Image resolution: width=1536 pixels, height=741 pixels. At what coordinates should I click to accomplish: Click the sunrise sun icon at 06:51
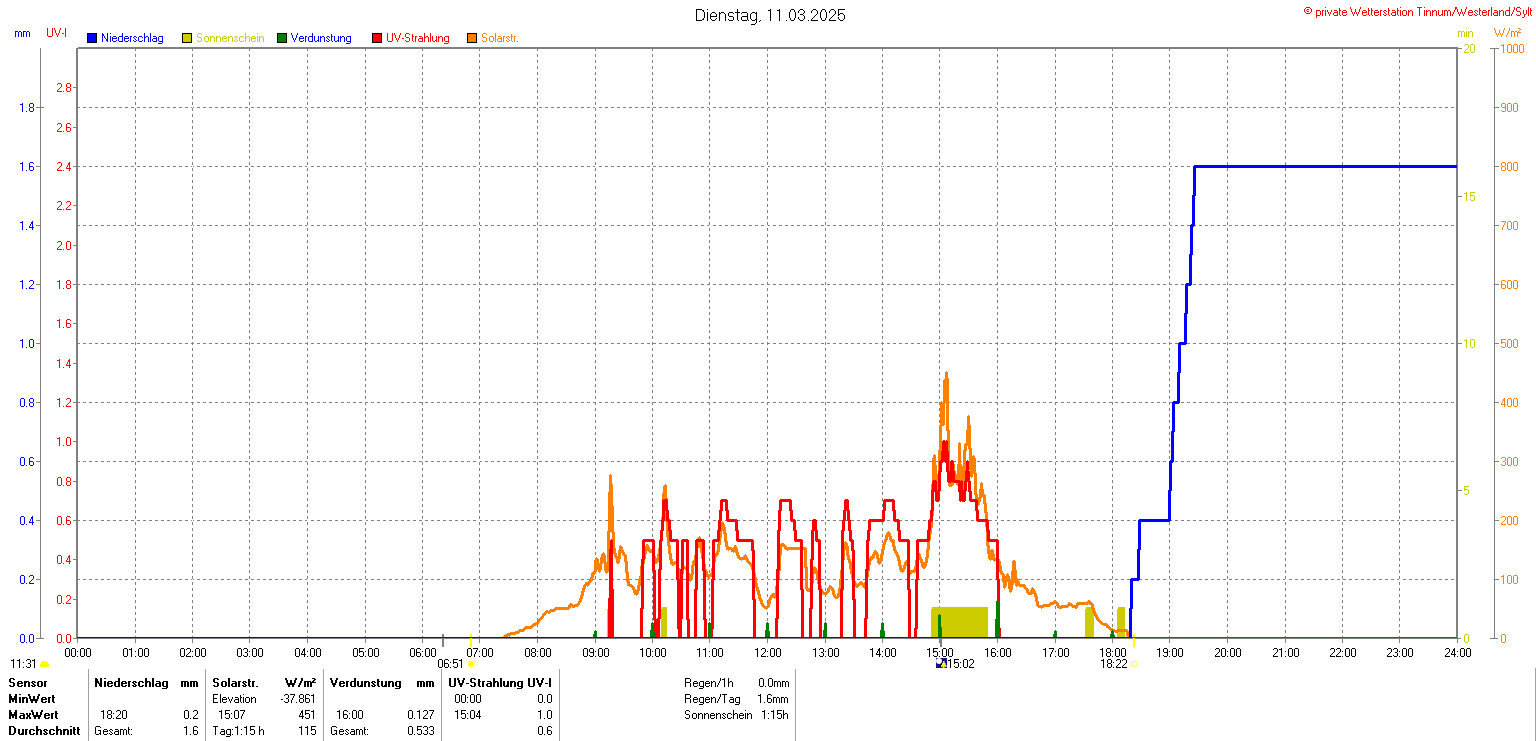[471, 664]
